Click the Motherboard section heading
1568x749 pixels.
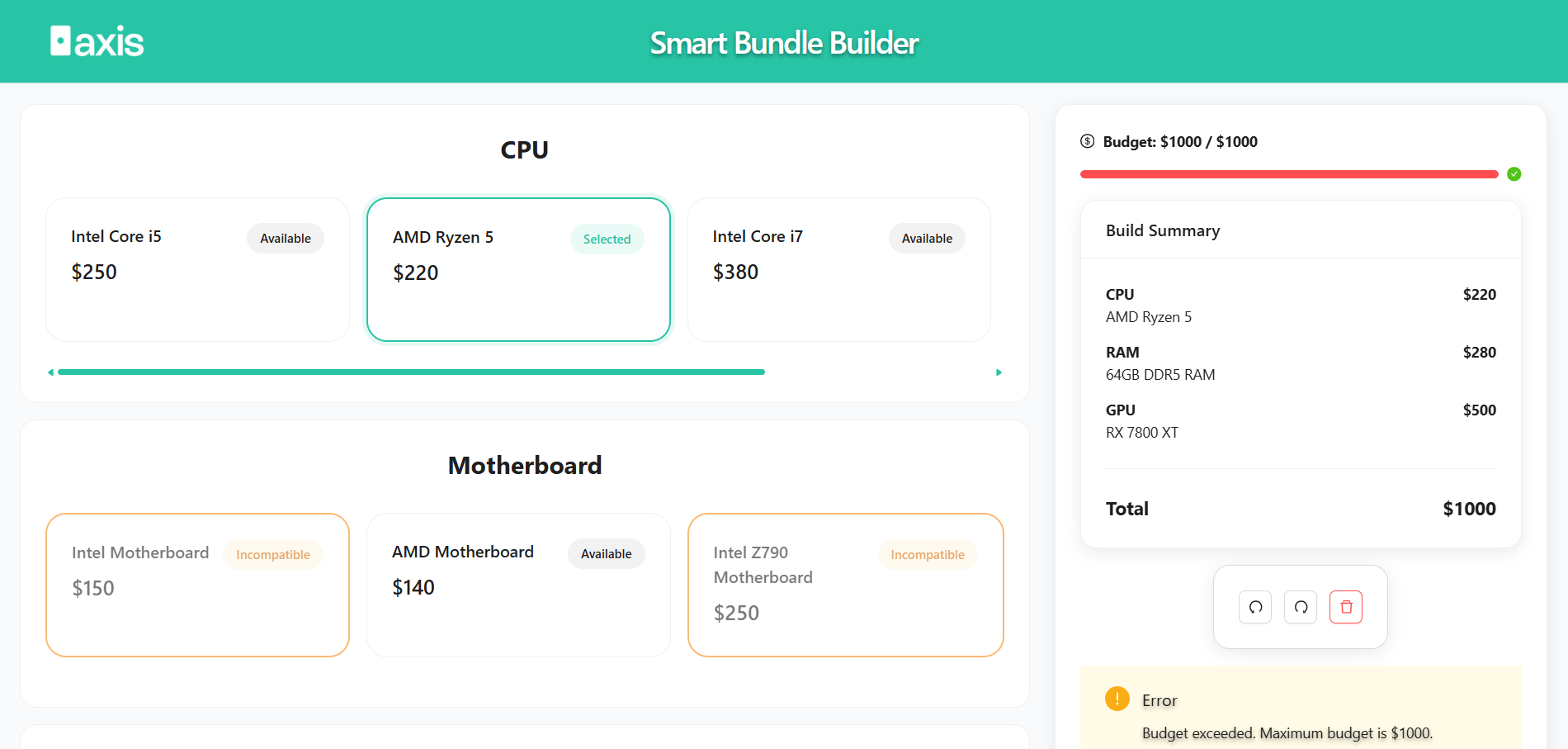525,465
